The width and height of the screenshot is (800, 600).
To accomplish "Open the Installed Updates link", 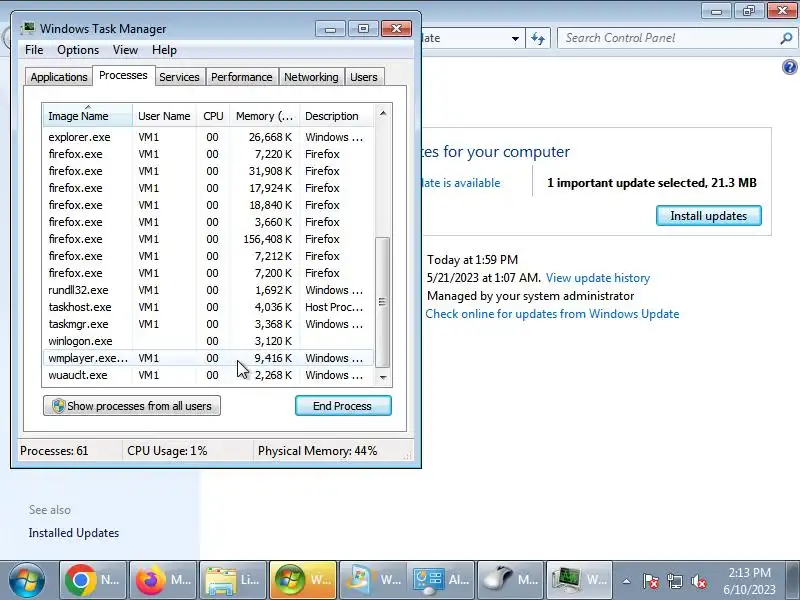I will pos(74,533).
